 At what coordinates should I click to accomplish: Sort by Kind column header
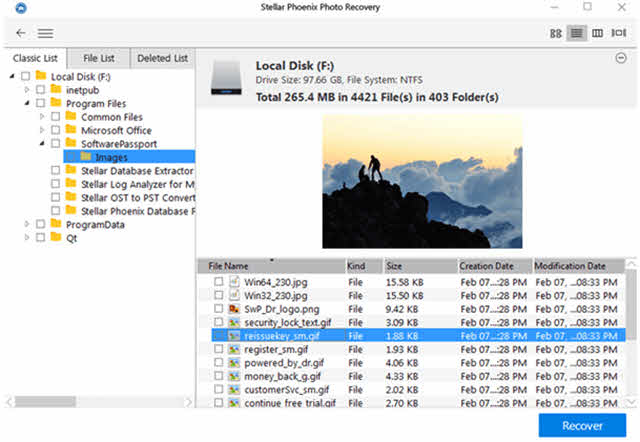364,266
